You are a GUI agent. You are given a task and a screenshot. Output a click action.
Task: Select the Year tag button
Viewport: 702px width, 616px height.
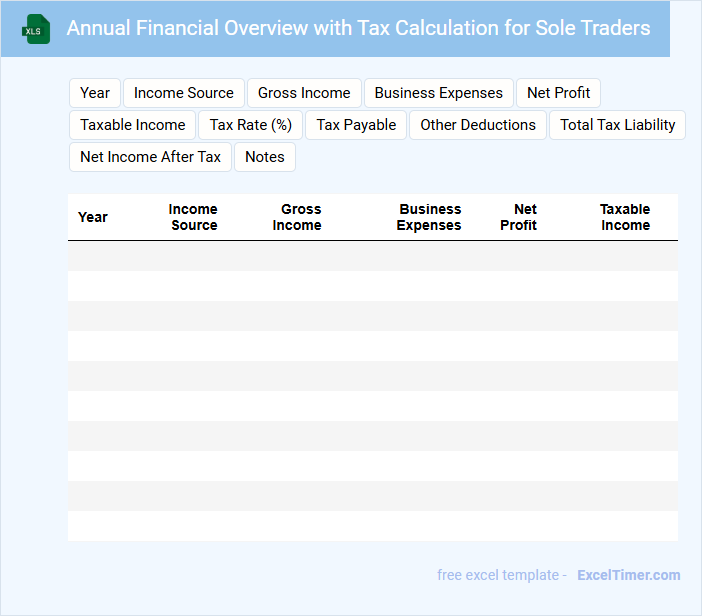[95, 93]
